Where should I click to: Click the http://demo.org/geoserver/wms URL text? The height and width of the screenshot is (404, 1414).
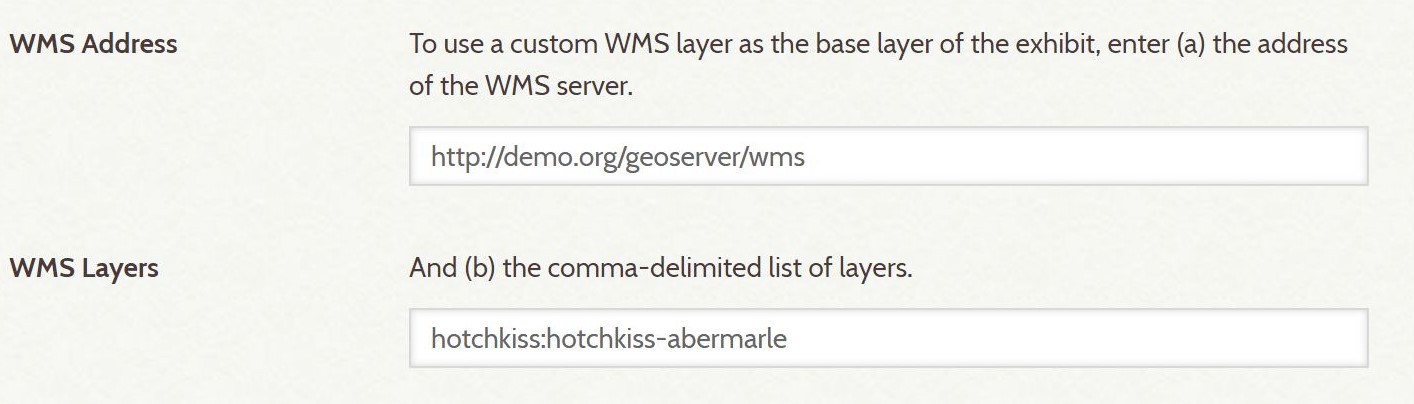pos(618,157)
